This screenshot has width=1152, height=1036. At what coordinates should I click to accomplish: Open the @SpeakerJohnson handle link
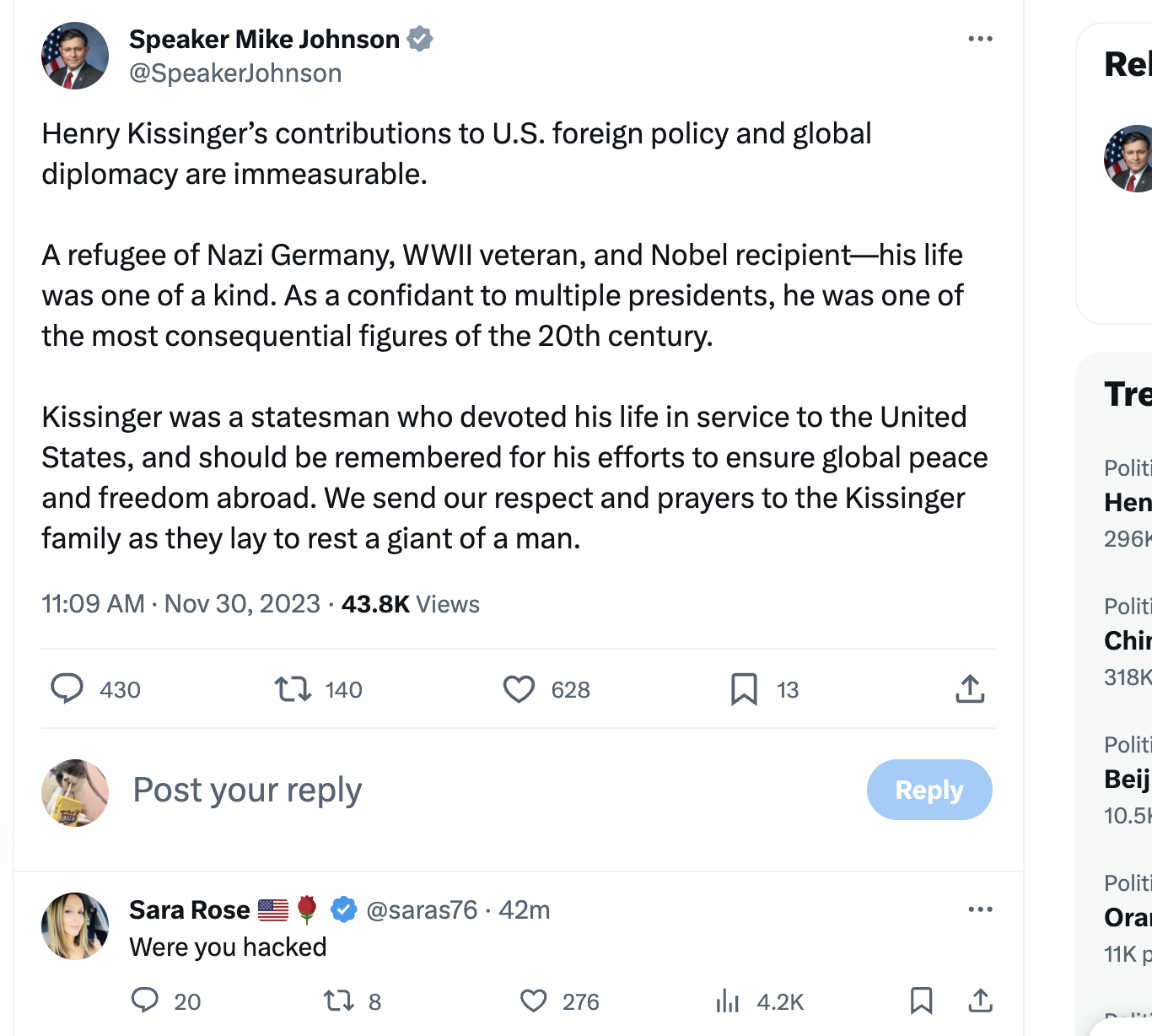[235, 73]
